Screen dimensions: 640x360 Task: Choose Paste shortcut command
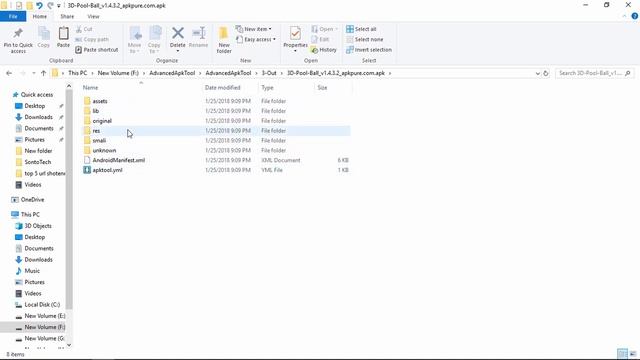click(97, 50)
